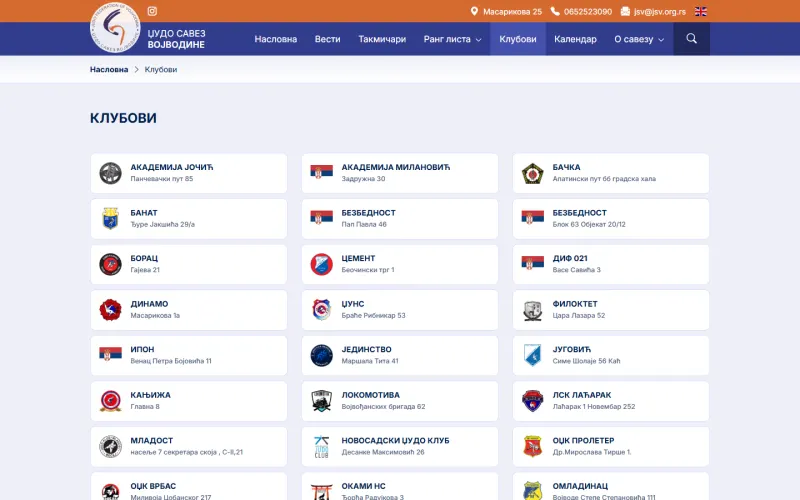Image resolution: width=800 pixels, height=500 pixels.
Task: Open the Календар menu item
Action: (x=575, y=39)
